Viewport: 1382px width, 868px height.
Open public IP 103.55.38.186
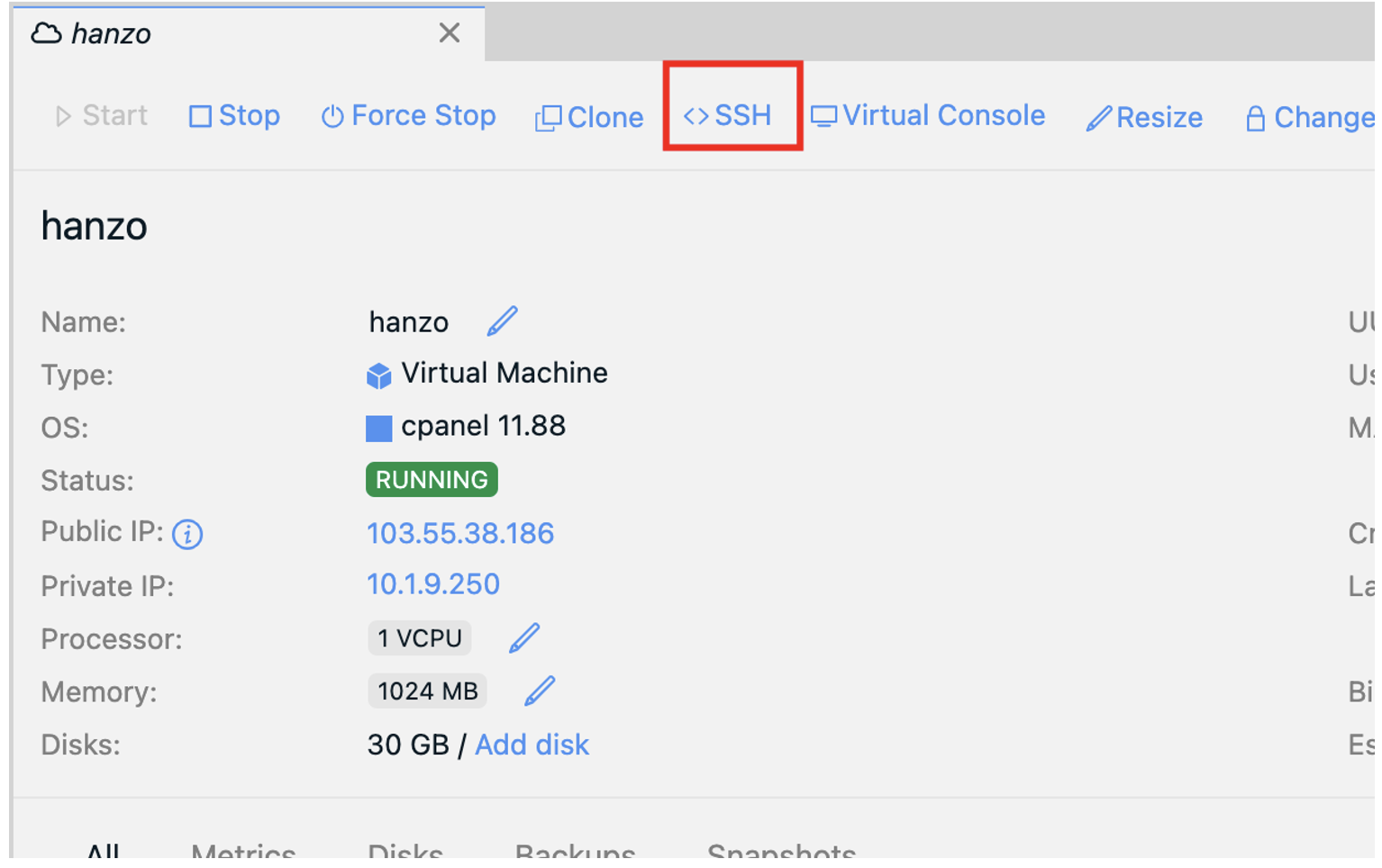point(460,533)
